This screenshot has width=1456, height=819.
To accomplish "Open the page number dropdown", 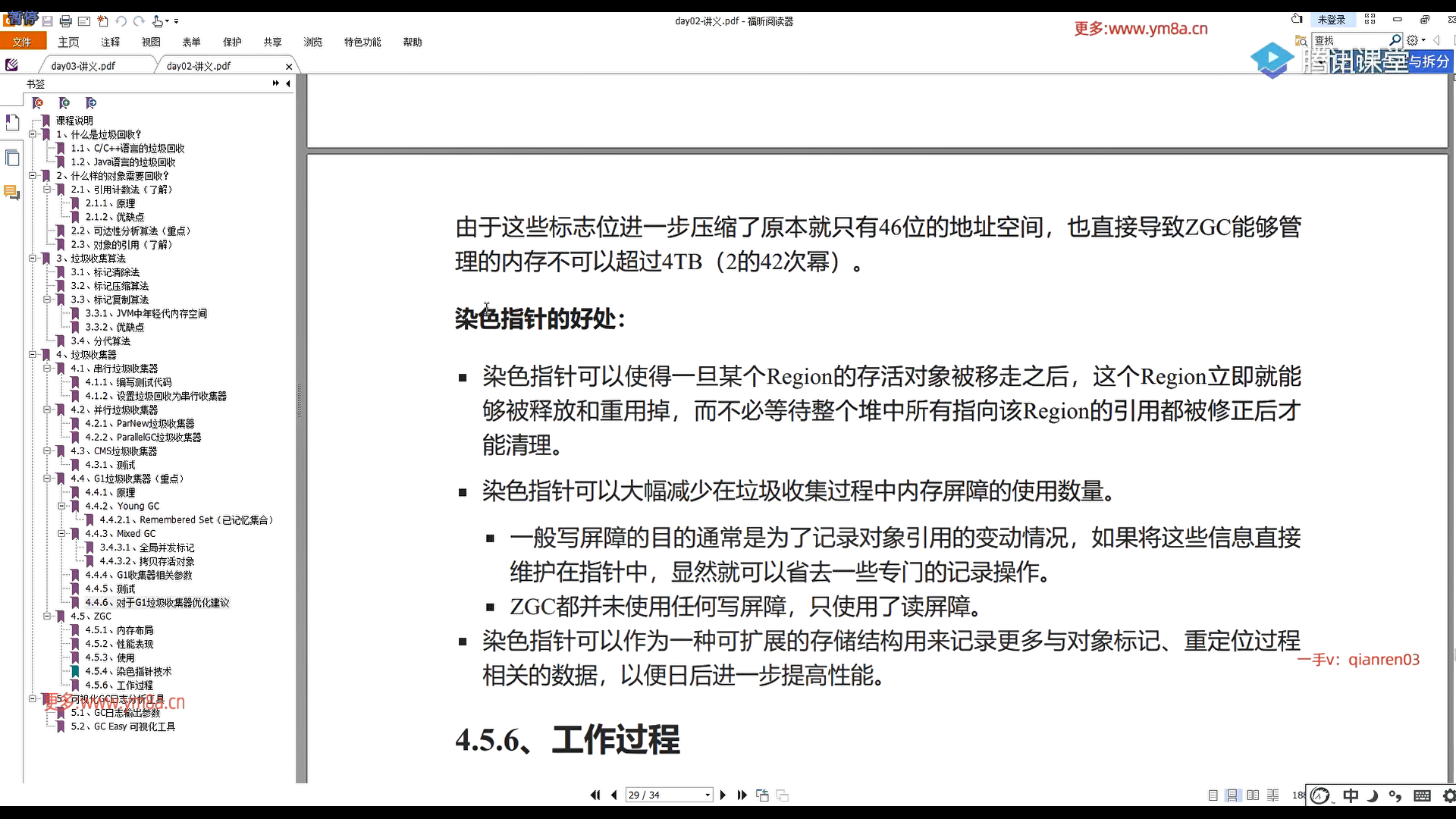I will tap(708, 795).
